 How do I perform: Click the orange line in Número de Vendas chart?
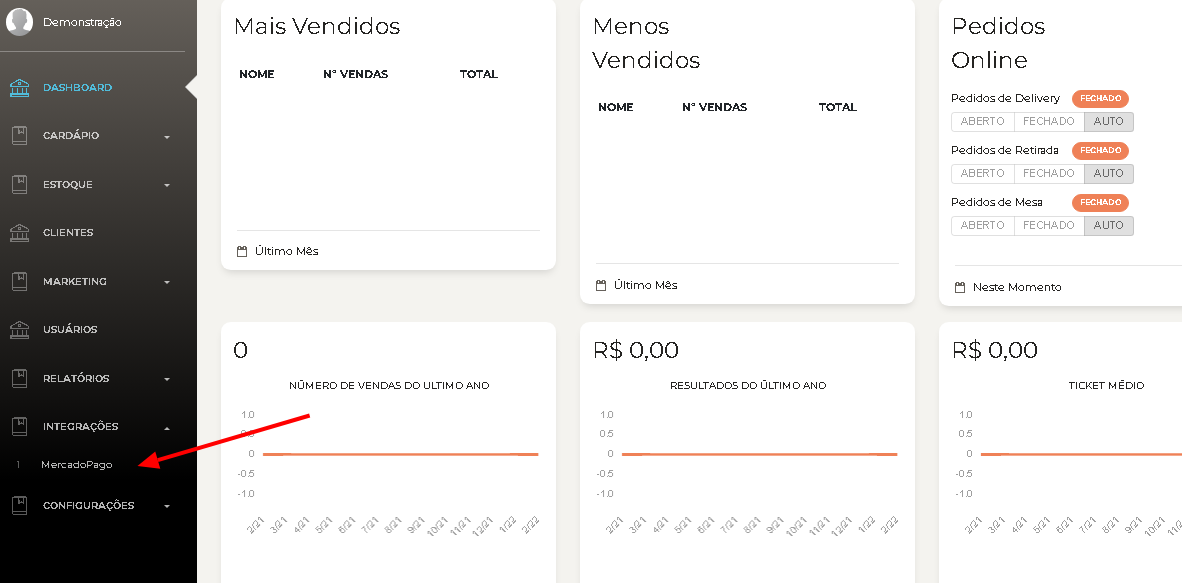(x=400, y=454)
